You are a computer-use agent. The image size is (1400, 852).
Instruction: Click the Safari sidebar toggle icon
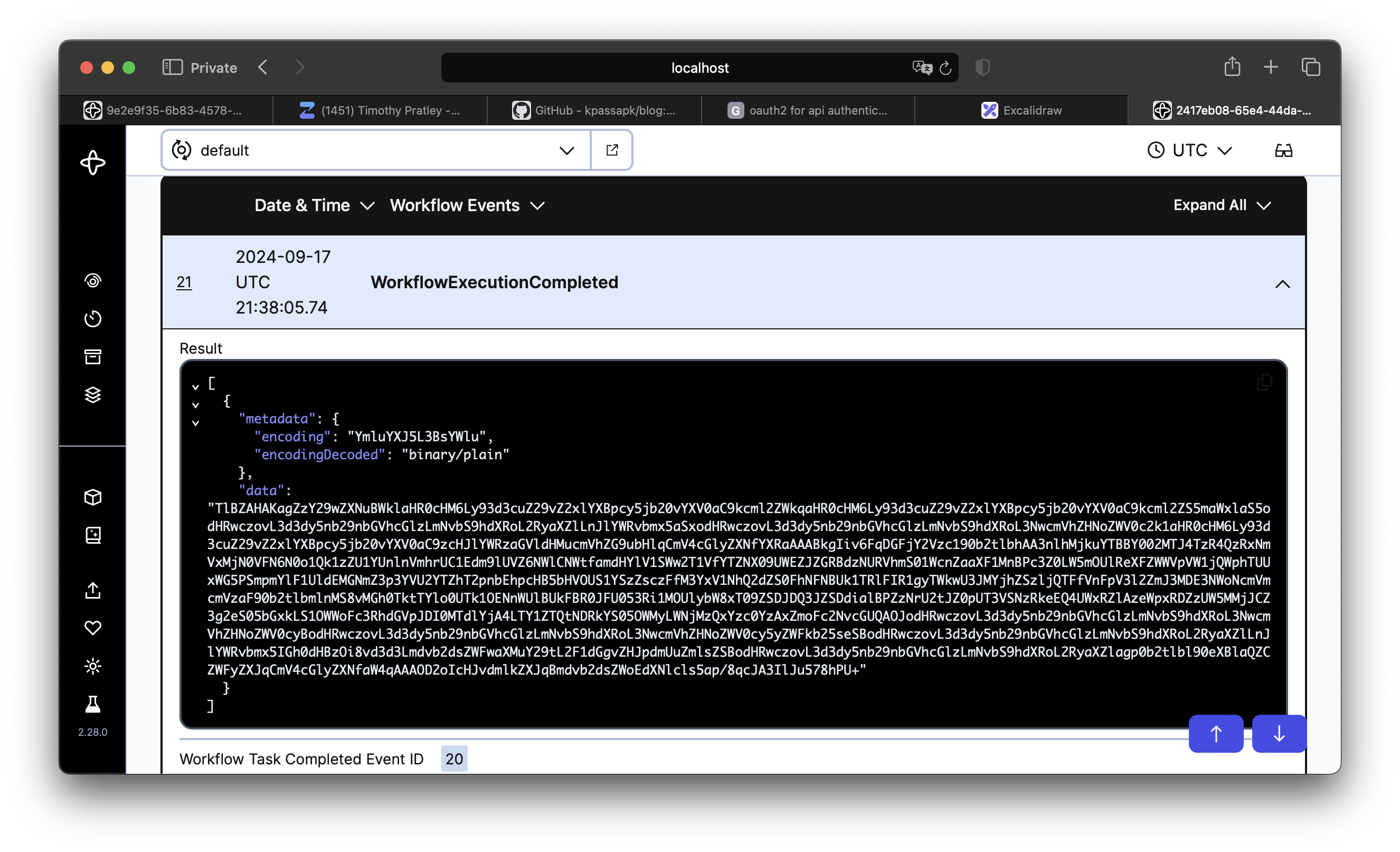point(173,68)
